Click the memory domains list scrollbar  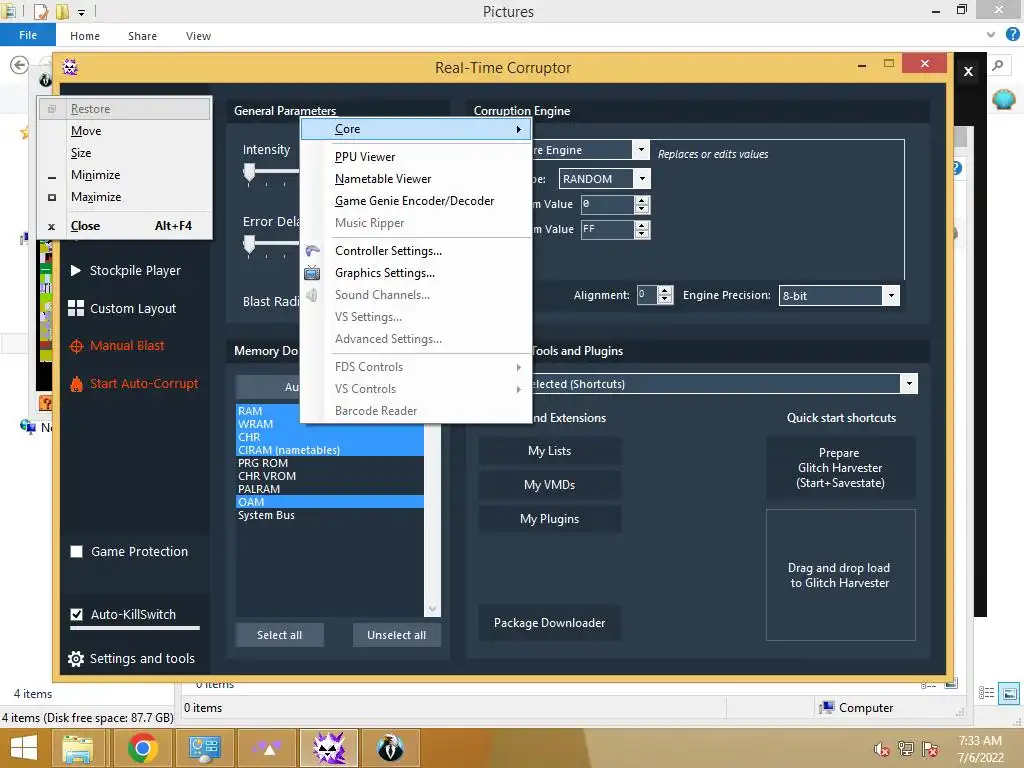(432, 519)
